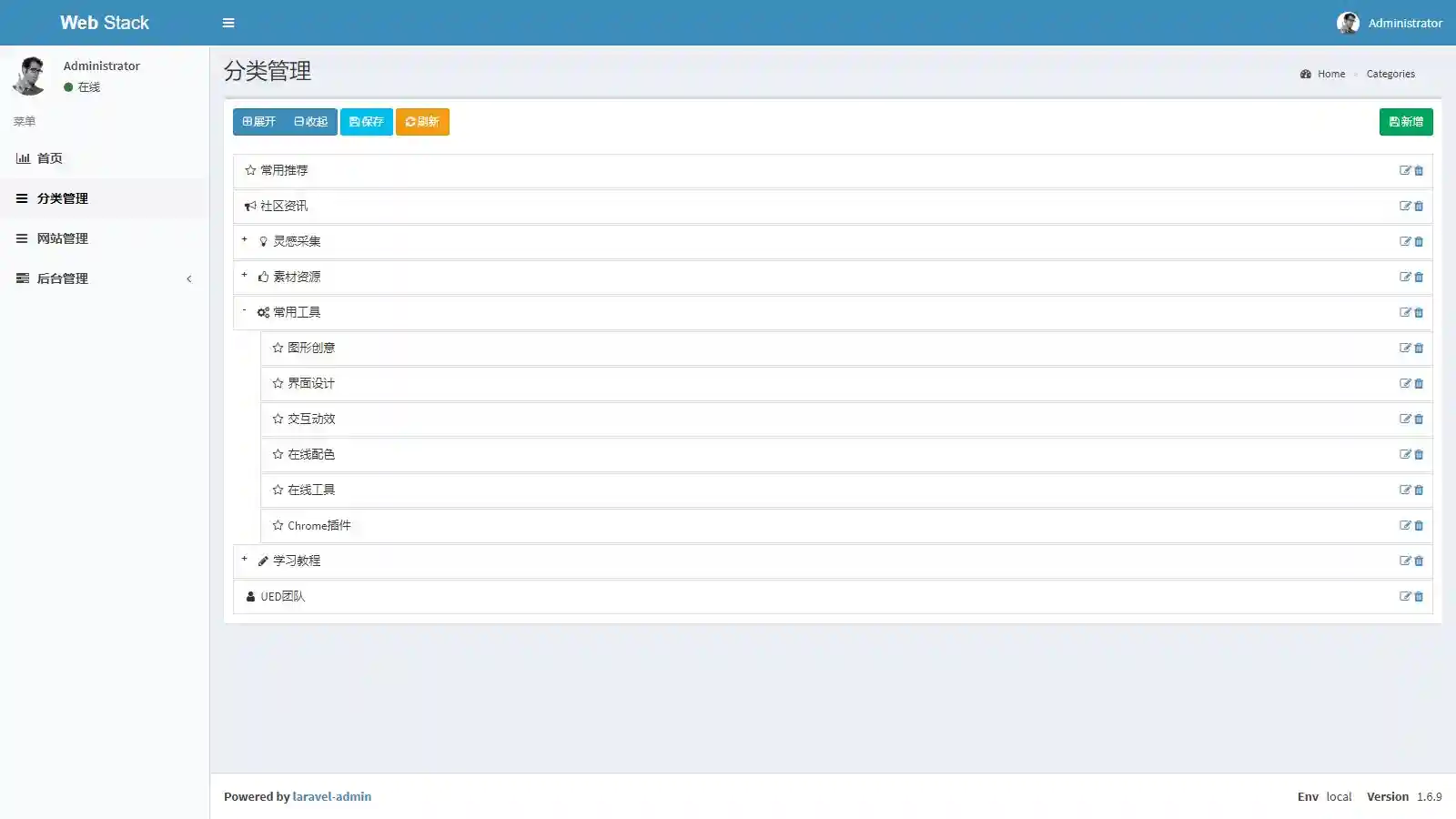
Task: Edit the 社区资讯 category
Action: (x=1405, y=206)
